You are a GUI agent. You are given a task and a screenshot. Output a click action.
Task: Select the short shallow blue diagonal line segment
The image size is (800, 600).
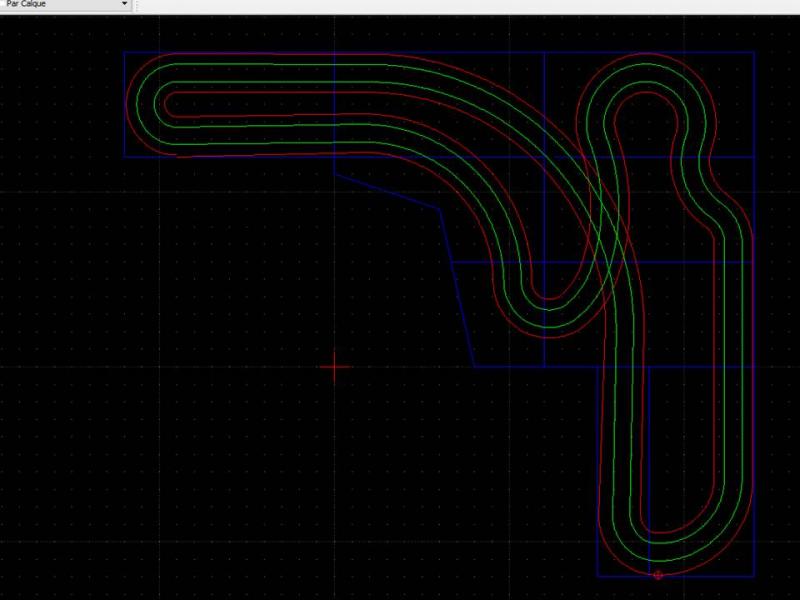pyautogui.click(x=388, y=192)
